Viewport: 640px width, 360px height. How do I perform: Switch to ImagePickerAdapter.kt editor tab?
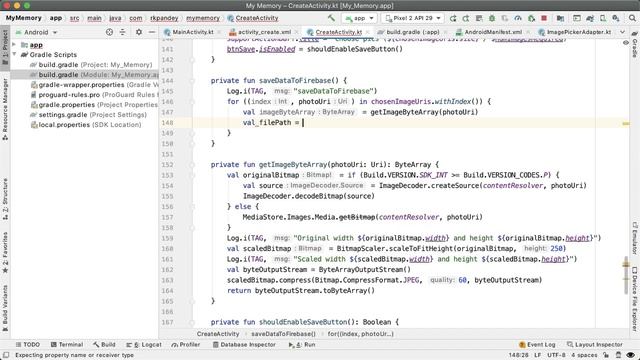pos(577,32)
